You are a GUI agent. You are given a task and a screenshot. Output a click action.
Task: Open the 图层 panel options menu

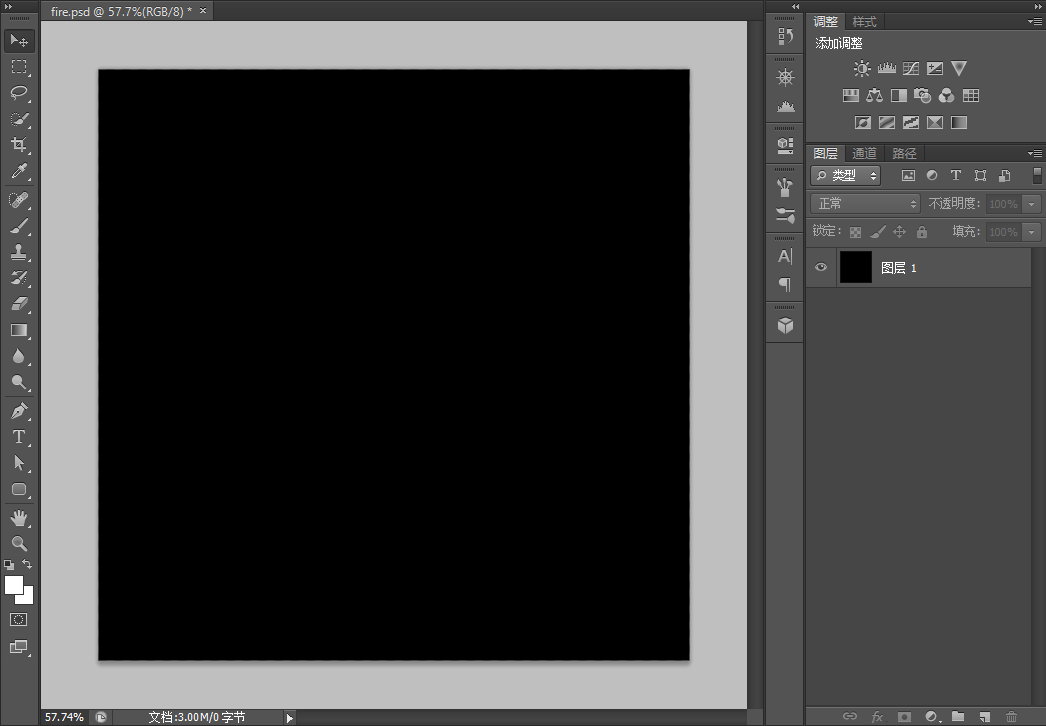[x=1035, y=153]
